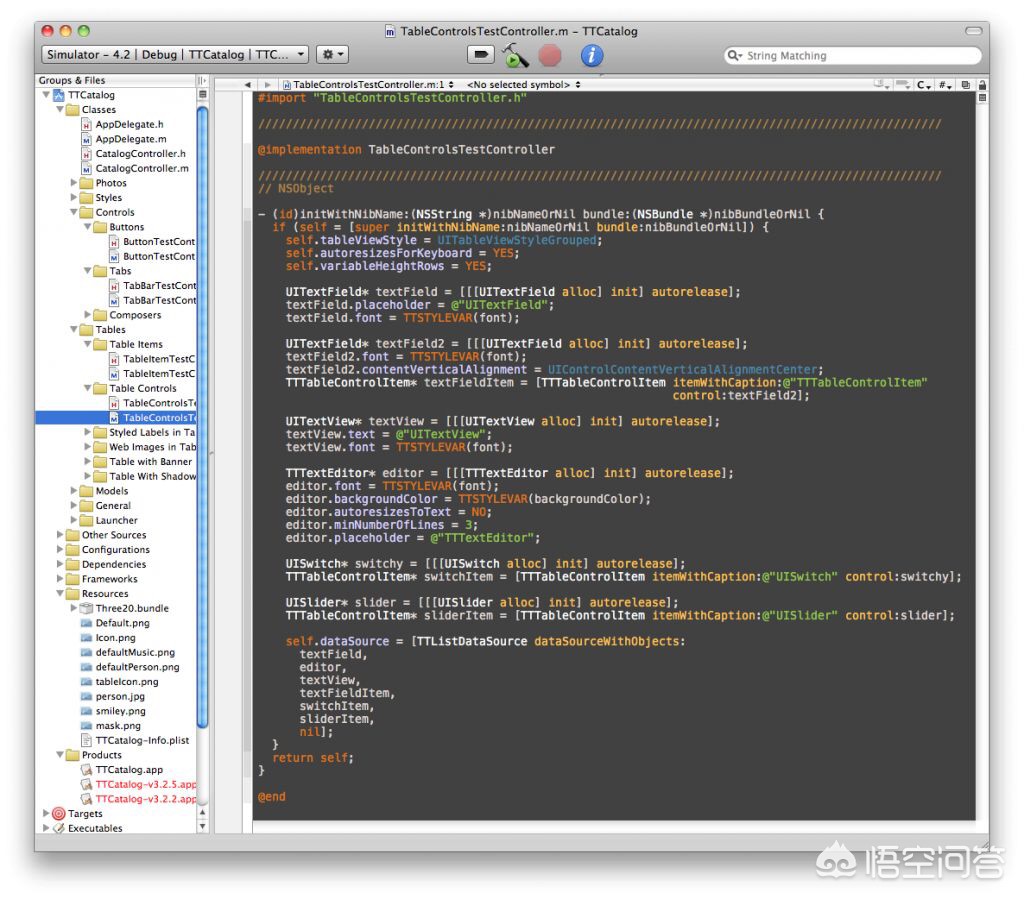Expand the Targets group
This screenshot has height=899, width=1024.
click(46, 813)
